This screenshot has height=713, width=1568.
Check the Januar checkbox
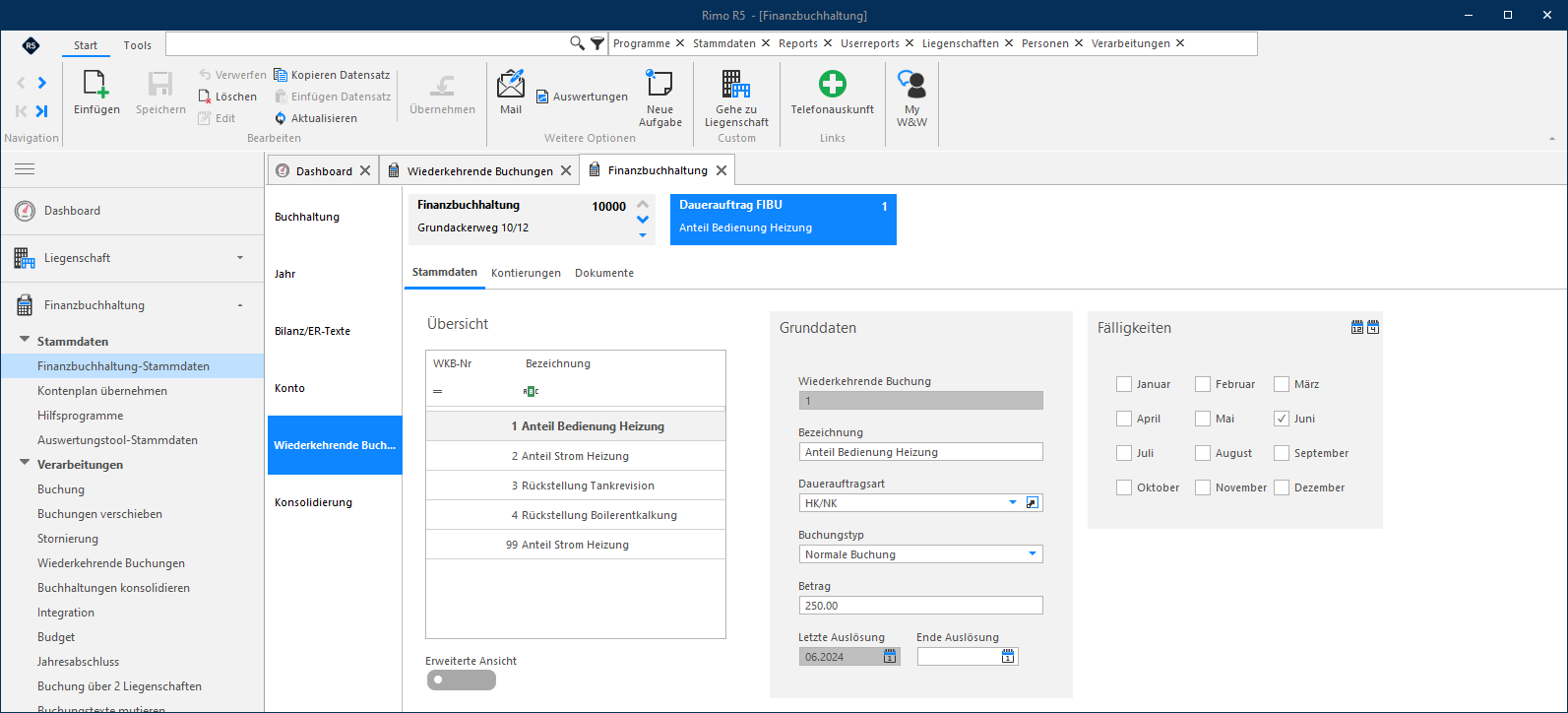pyautogui.click(x=1124, y=384)
